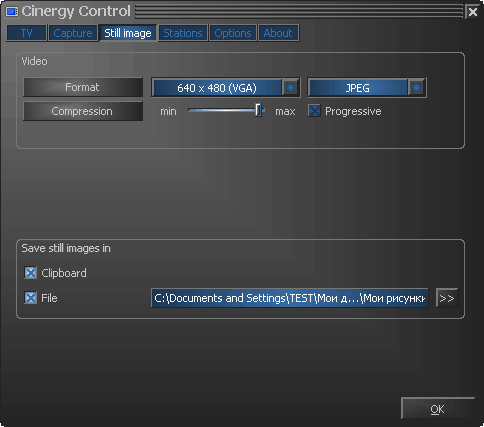Go to the Stations tab
The width and height of the screenshot is (484, 427).
click(x=183, y=33)
